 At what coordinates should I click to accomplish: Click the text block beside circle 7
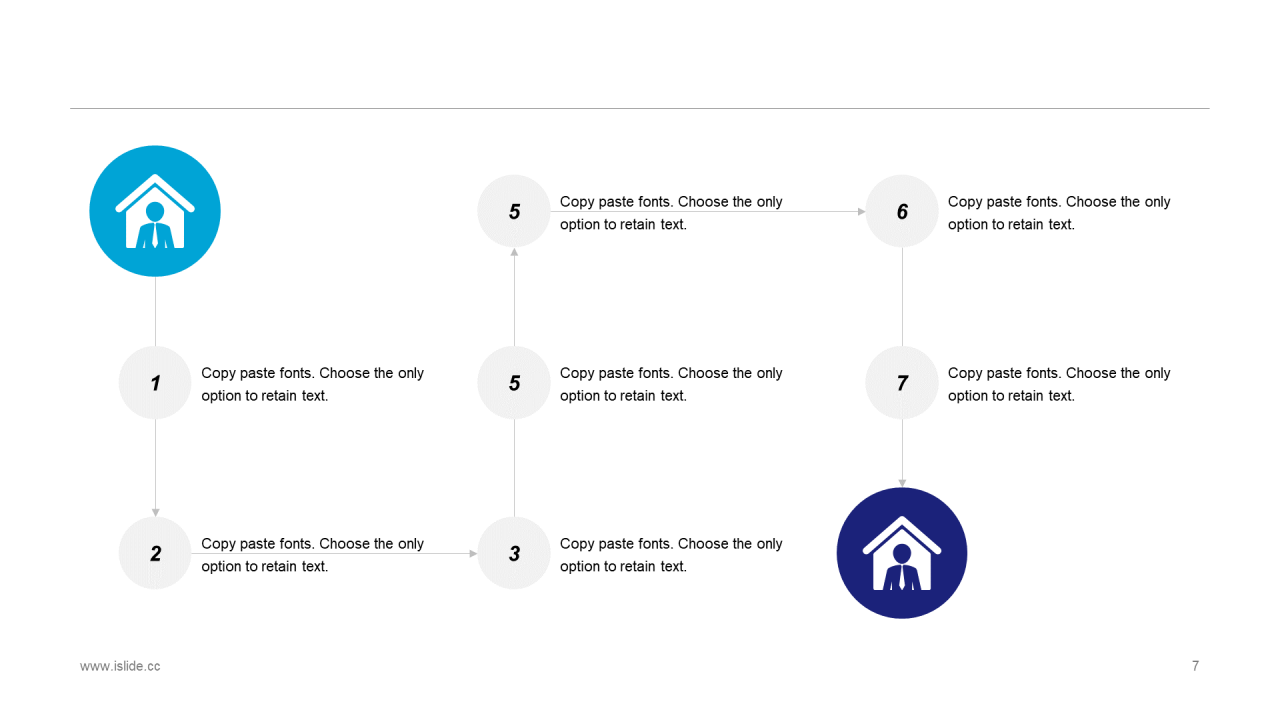[x=1059, y=384]
